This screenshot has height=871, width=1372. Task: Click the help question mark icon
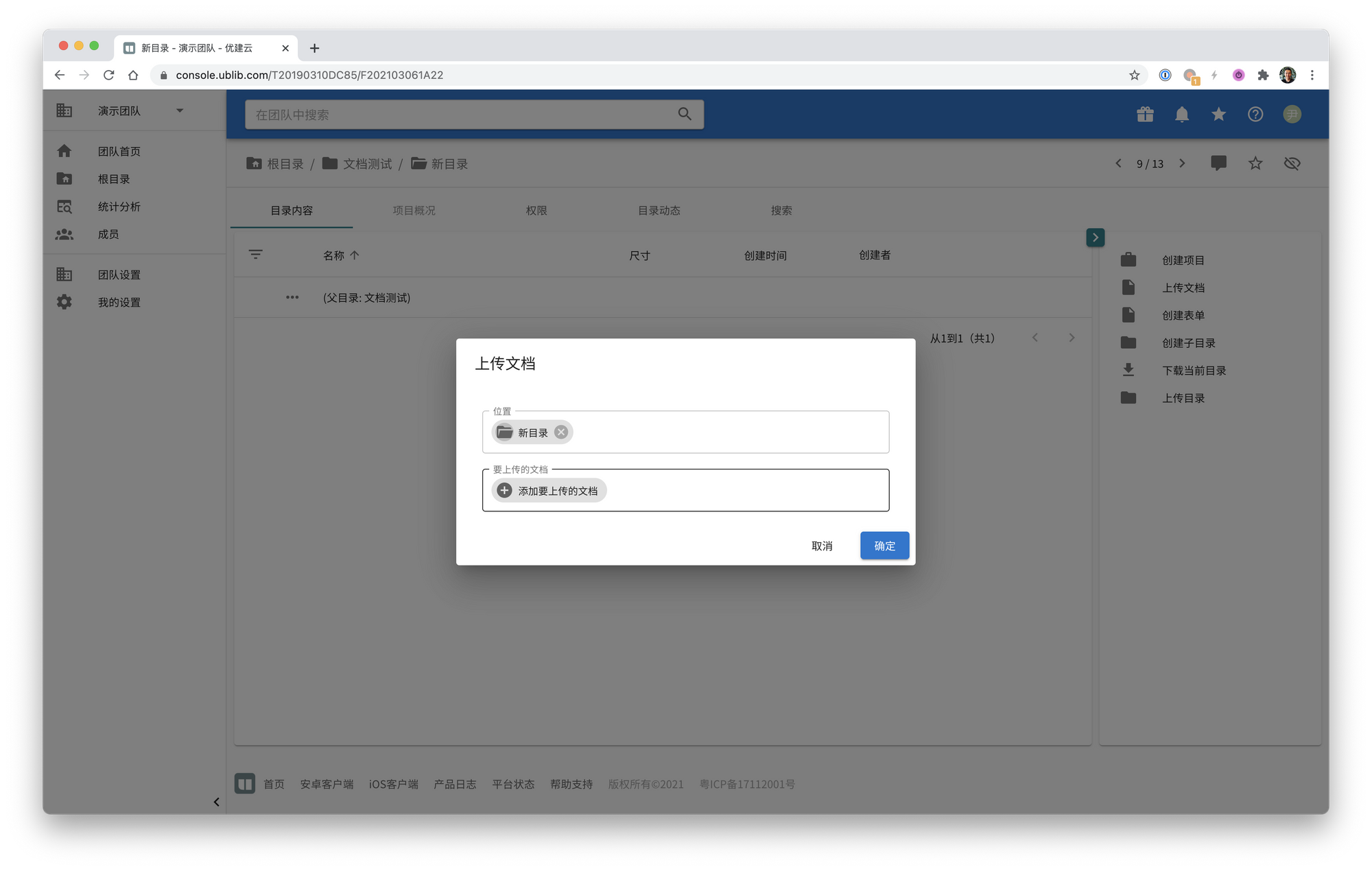click(1255, 115)
